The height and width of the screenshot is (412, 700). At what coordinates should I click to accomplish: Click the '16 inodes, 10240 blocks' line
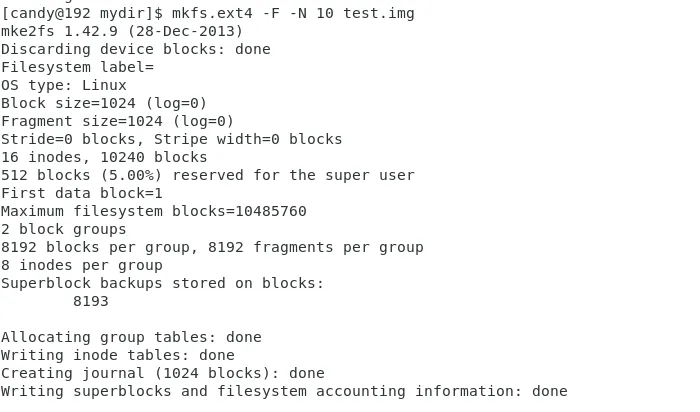(x=104, y=157)
